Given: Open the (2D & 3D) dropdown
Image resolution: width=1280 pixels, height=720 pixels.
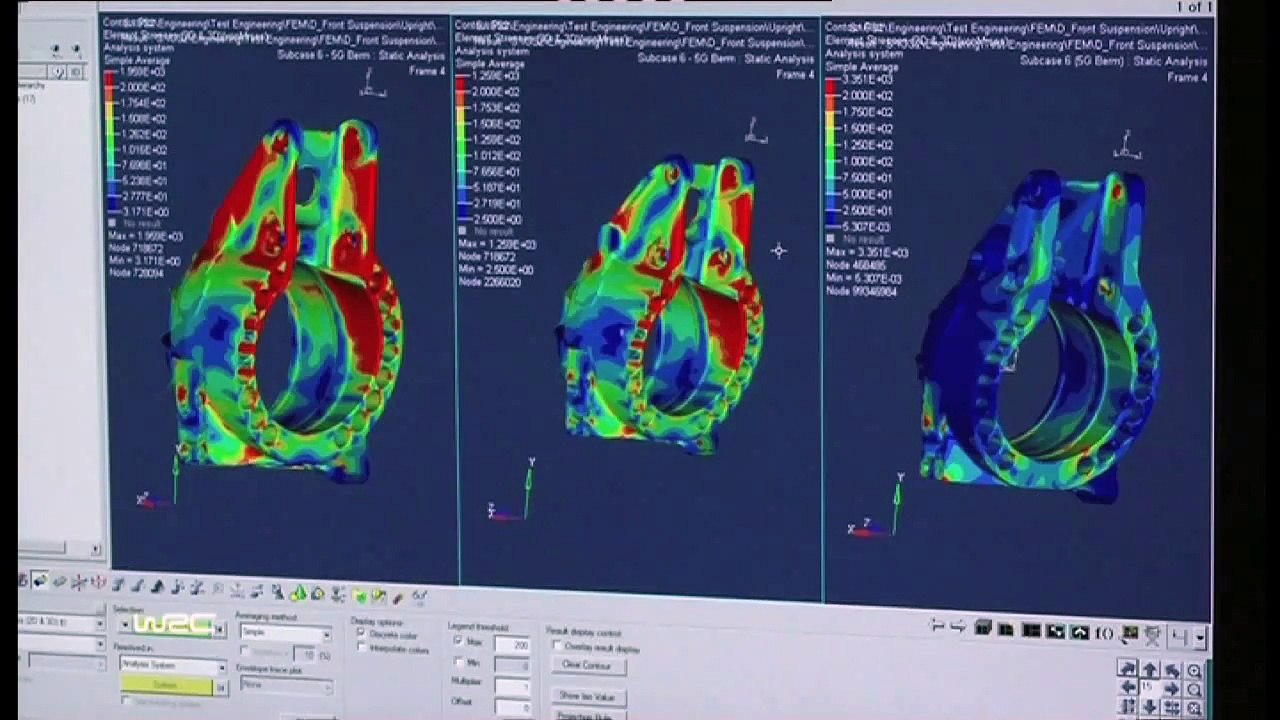Looking at the screenshot, I should coord(60,622).
